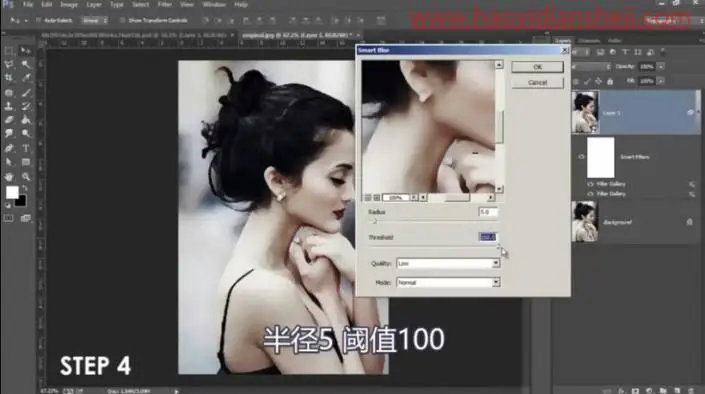Click OK in the Smart Blur dialog
The height and width of the screenshot is (394, 705).
click(x=537, y=67)
